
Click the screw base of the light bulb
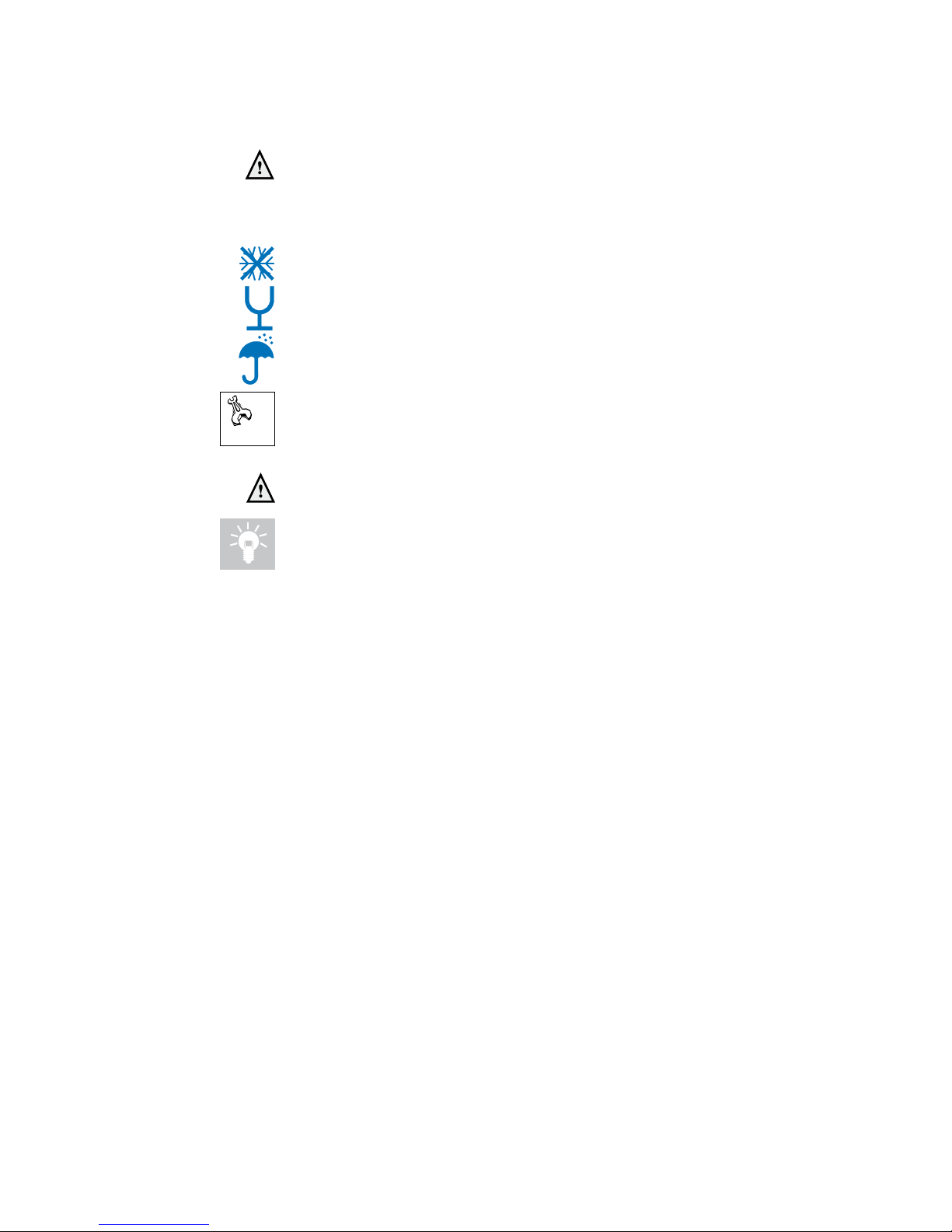click(x=247, y=557)
